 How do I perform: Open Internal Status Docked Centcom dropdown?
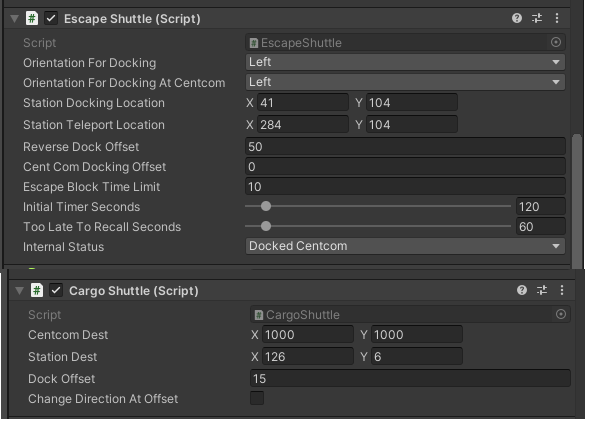point(405,246)
